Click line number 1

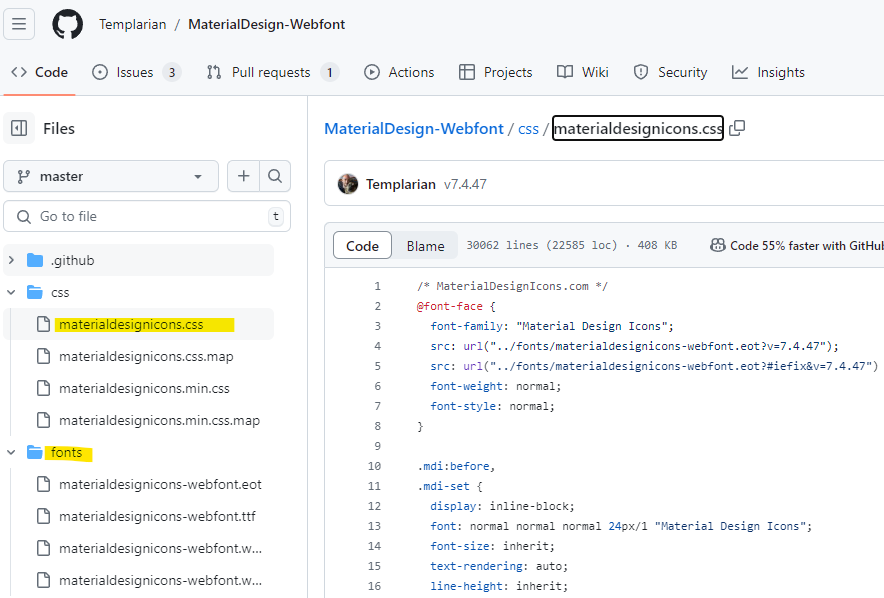tap(378, 286)
